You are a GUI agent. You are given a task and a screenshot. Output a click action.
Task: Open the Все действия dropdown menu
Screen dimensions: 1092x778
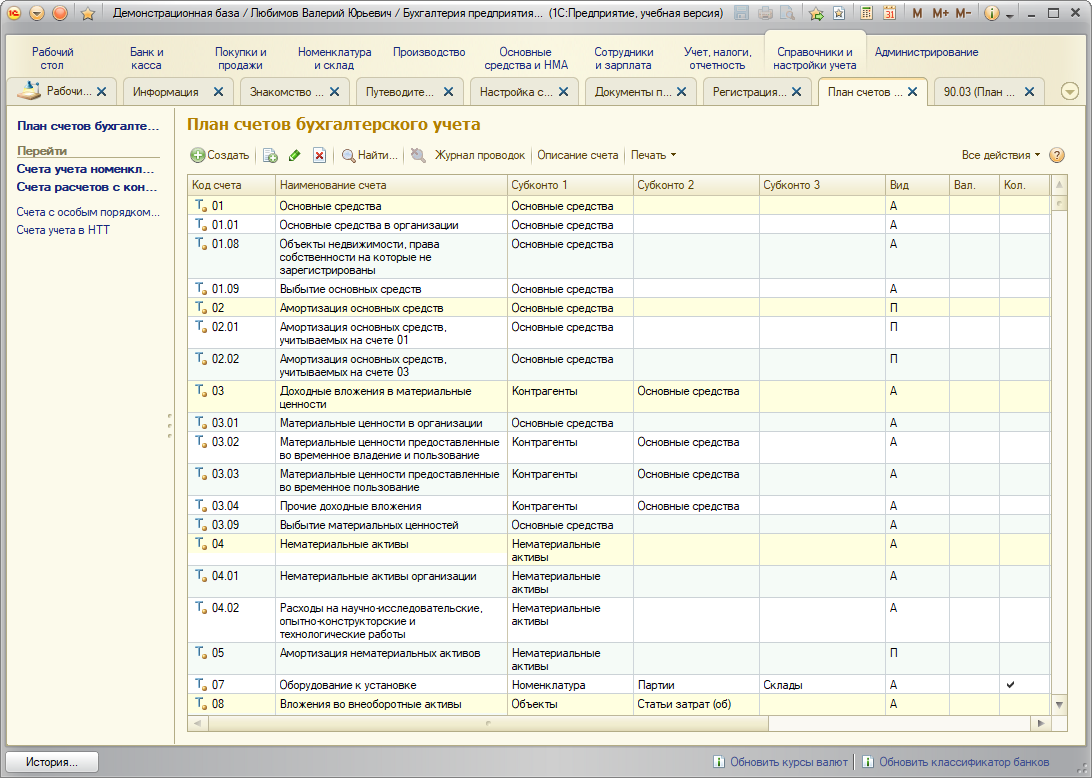pyautogui.click(x=1001, y=155)
